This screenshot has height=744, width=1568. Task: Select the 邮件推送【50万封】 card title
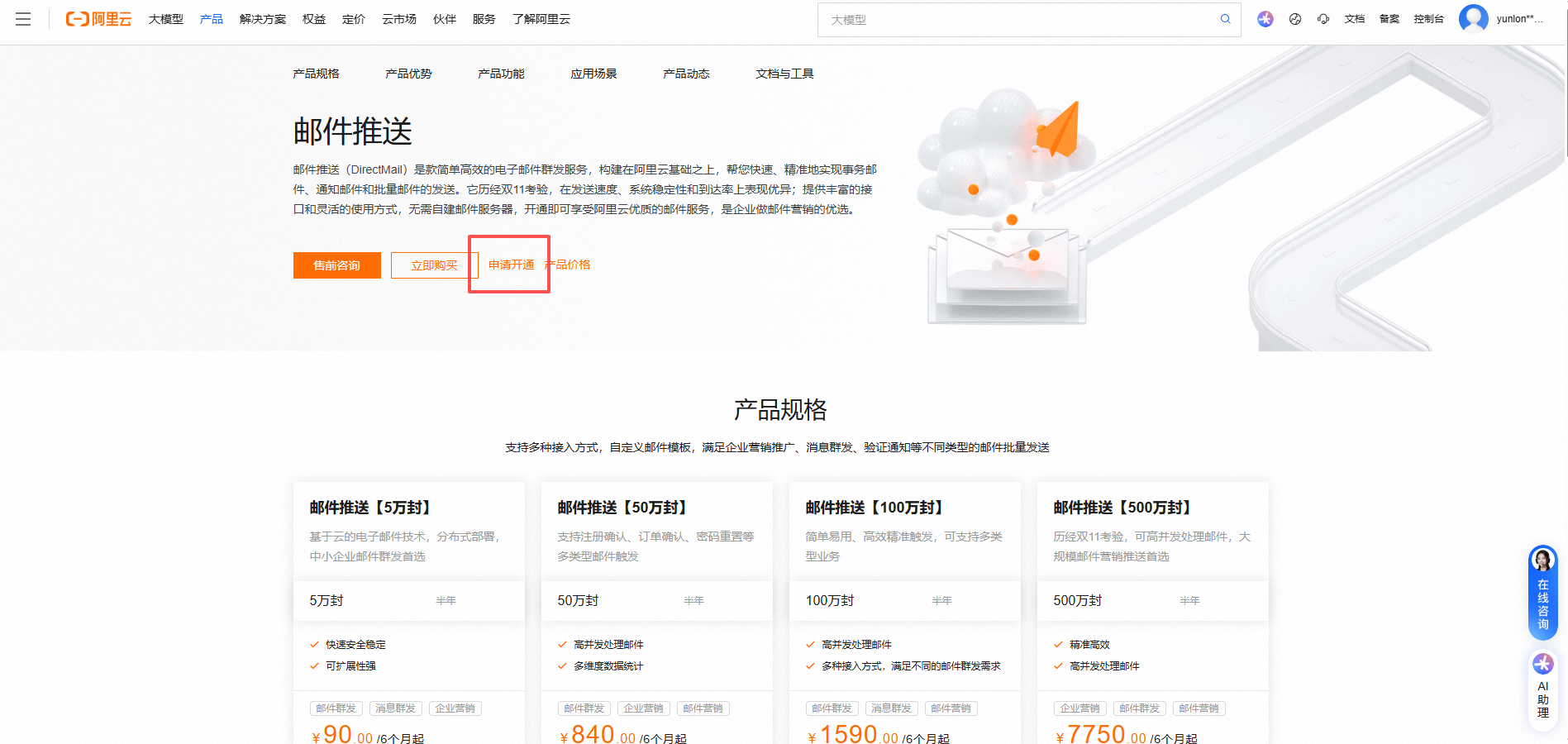(623, 508)
